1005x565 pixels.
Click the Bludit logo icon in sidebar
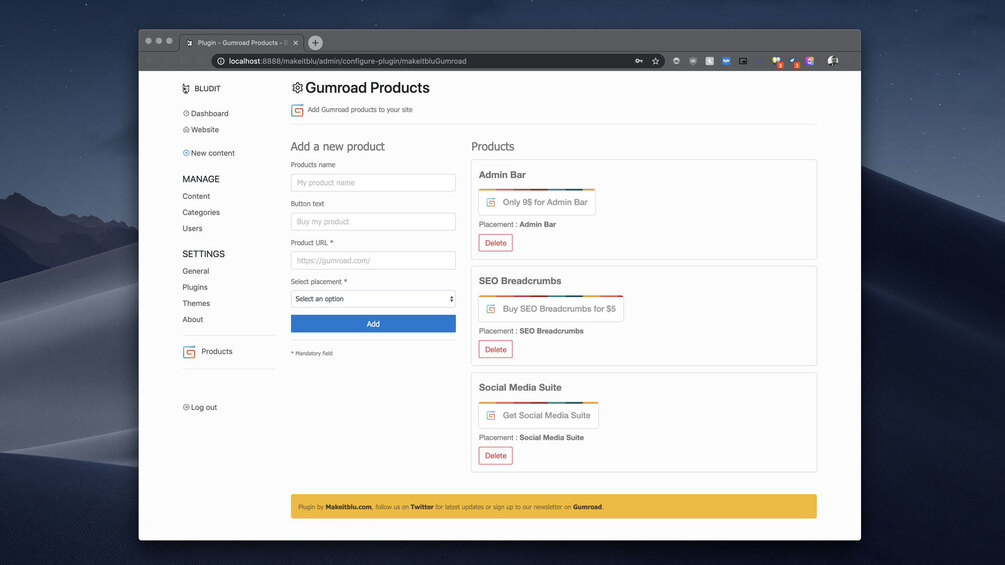(186, 88)
